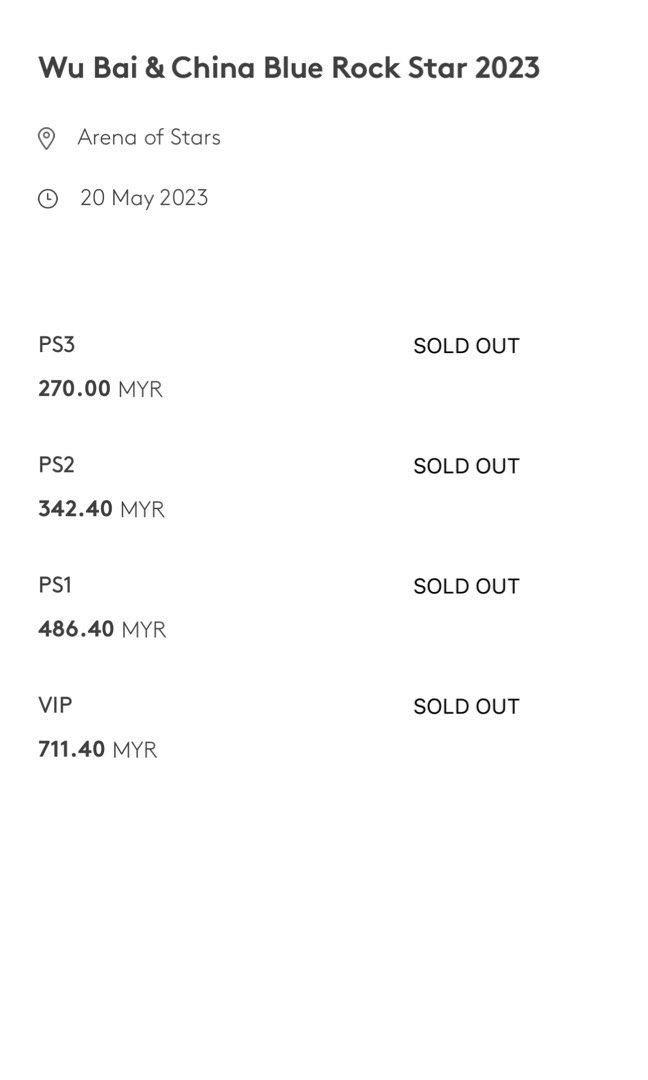
Task: Click the 711.40 MYR price
Action: [x=98, y=749]
